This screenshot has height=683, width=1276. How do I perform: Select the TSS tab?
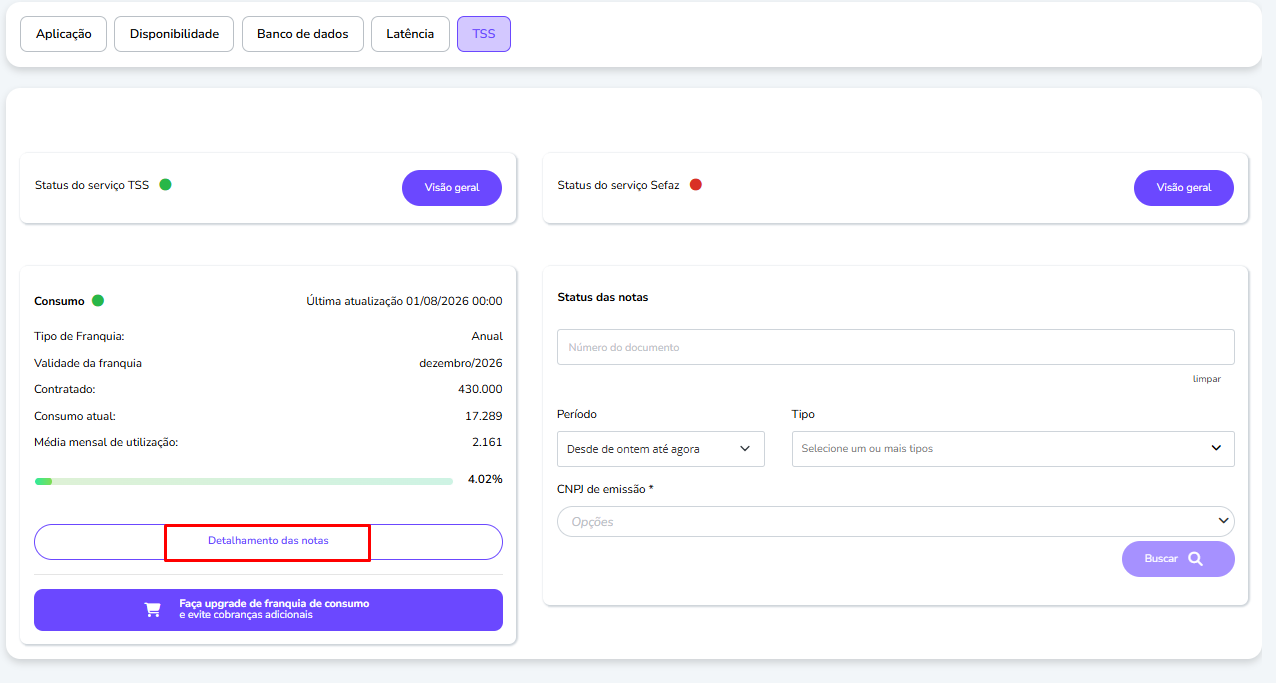coord(484,34)
